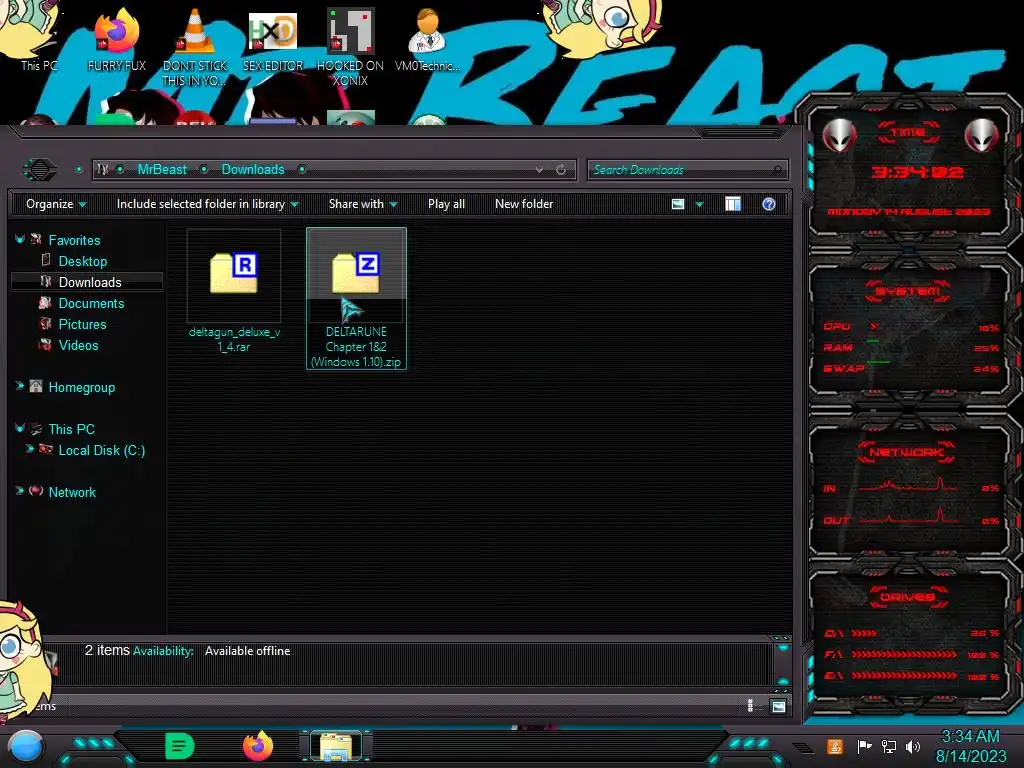Select Documents in Favorites

(x=91, y=303)
